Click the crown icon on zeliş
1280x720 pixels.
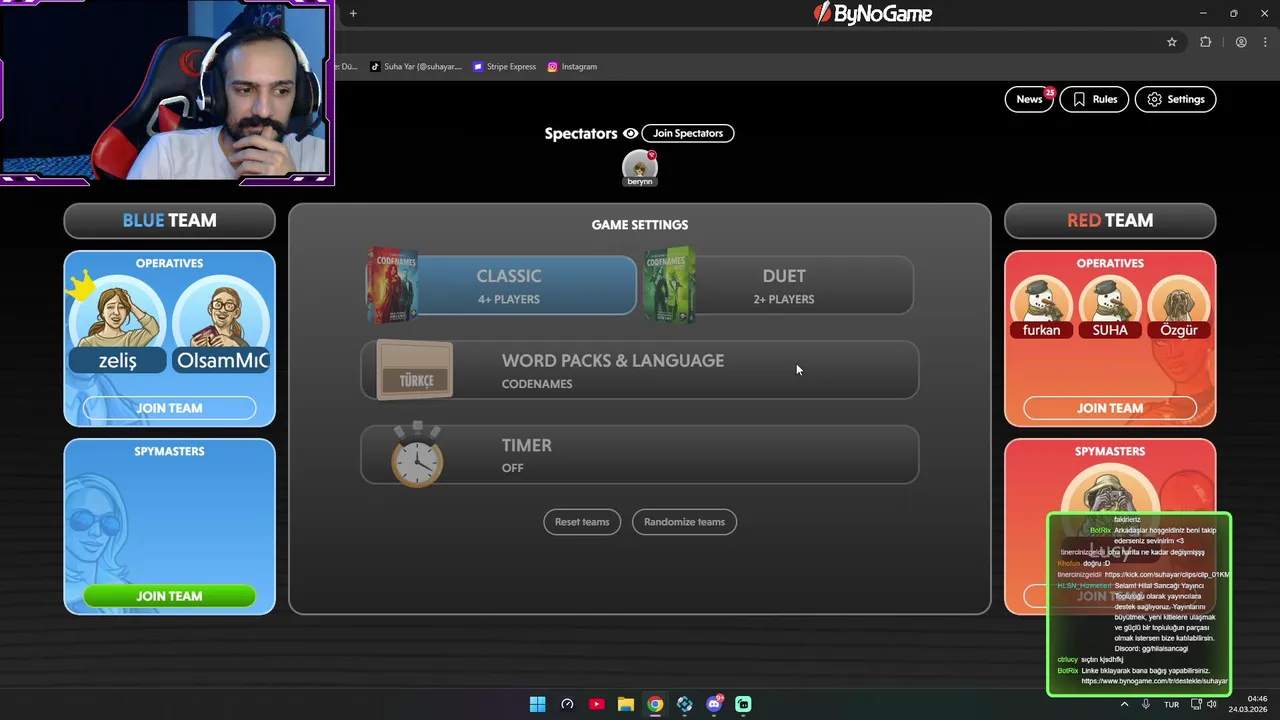pyautogui.click(x=81, y=287)
